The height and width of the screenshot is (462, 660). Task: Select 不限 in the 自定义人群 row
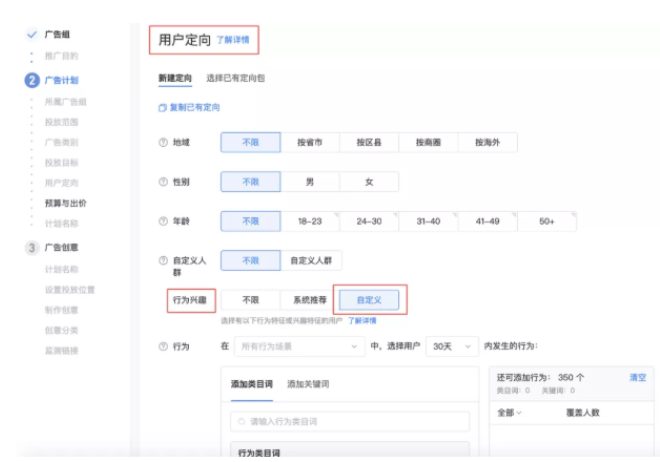(x=250, y=260)
